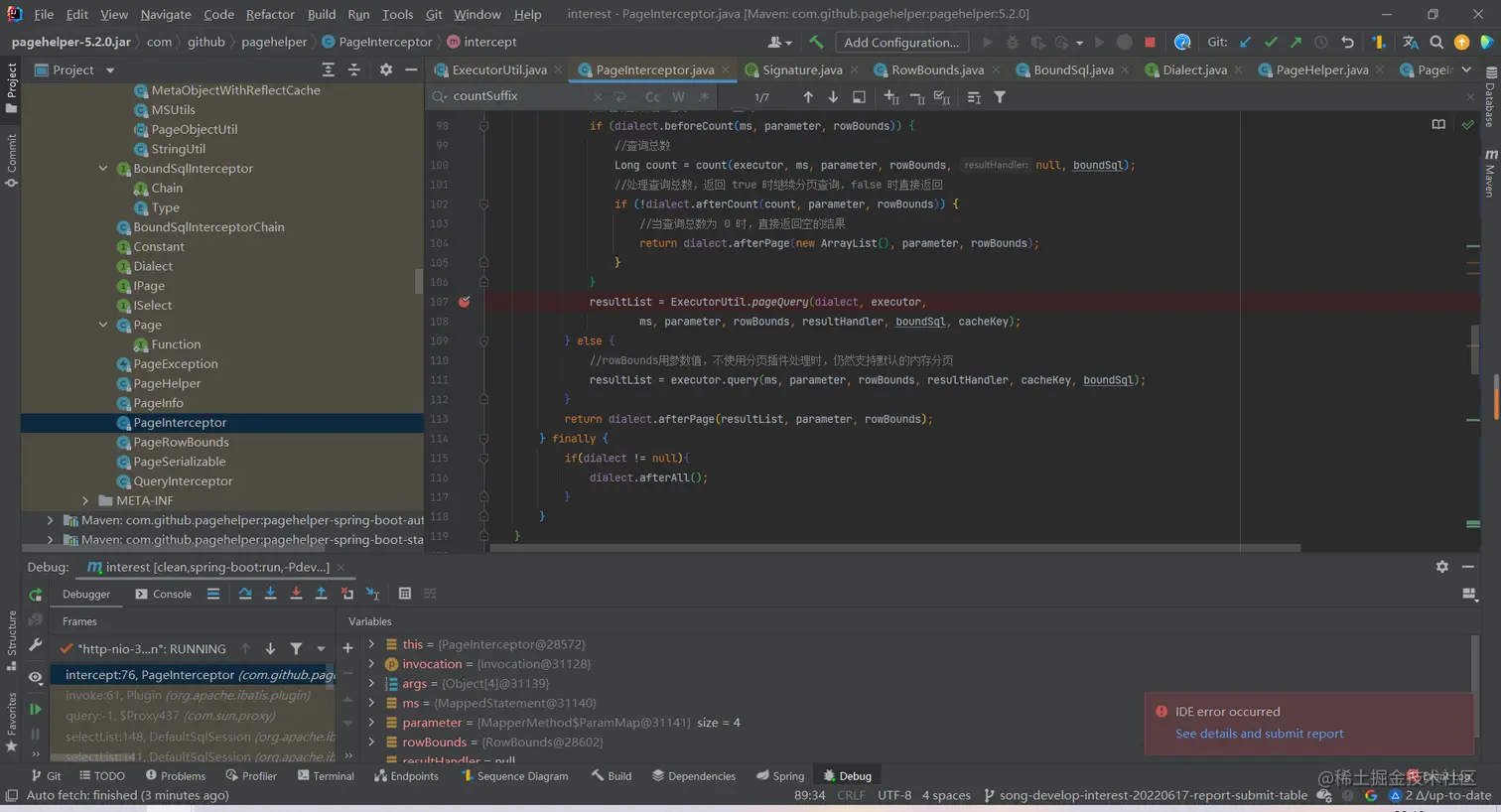Open Terminal tool window button

[x=326, y=776]
